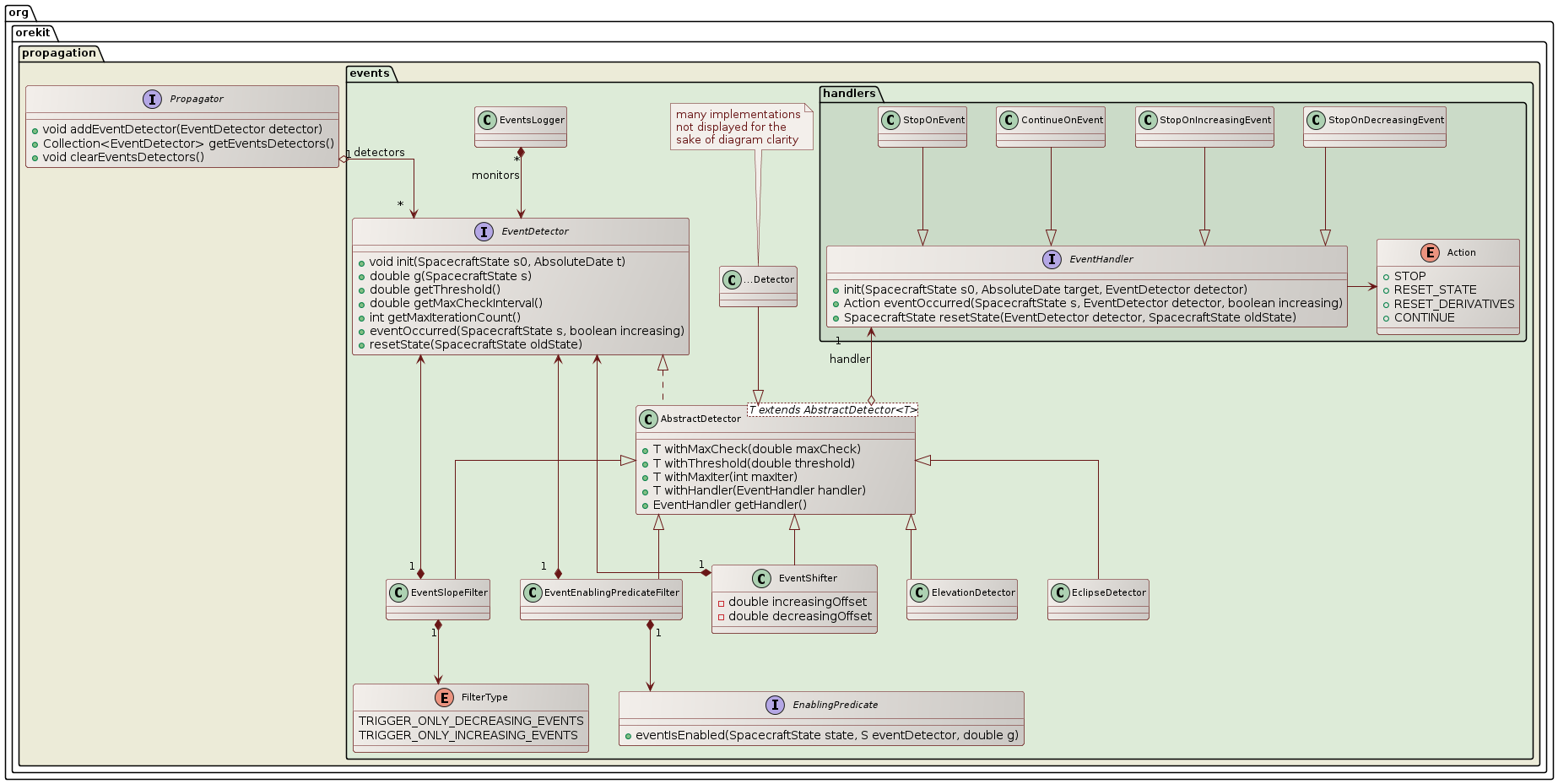This screenshot has width=1558, height=784.
Task: Click the getThreshold() method text
Action: [435, 289]
